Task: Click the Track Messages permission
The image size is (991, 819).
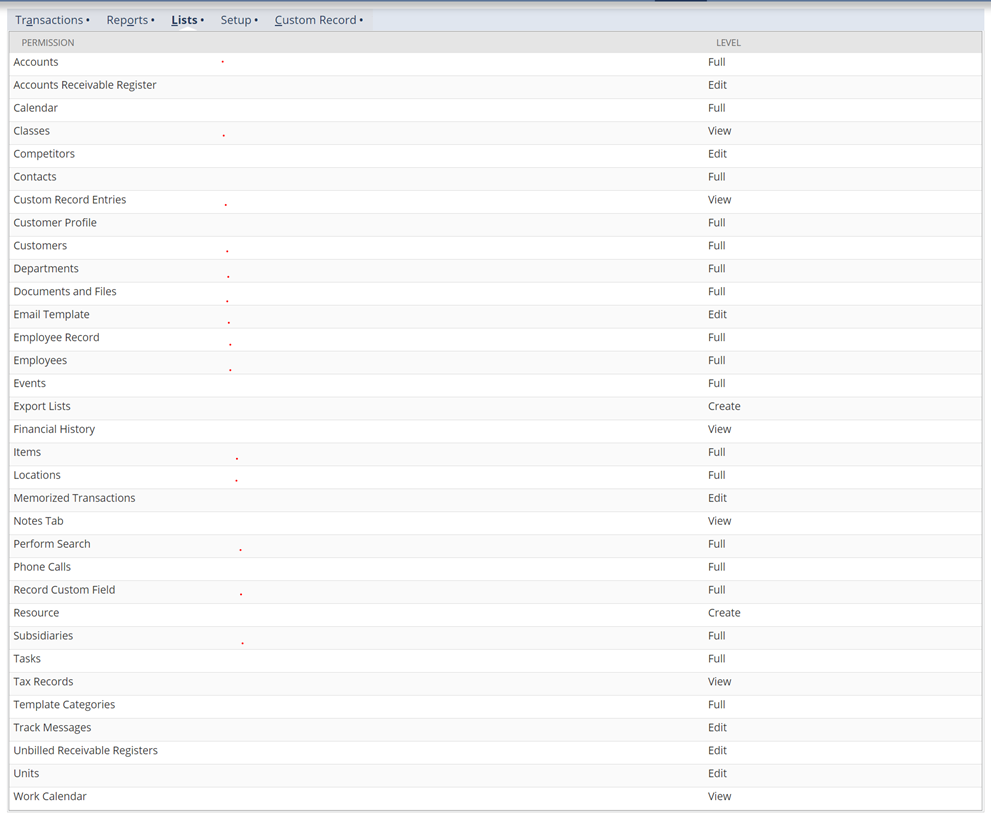Action: click(x=52, y=727)
